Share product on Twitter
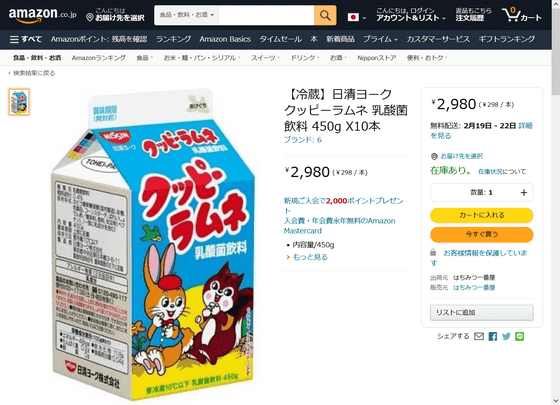560x405 pixels. pos(506,336)
